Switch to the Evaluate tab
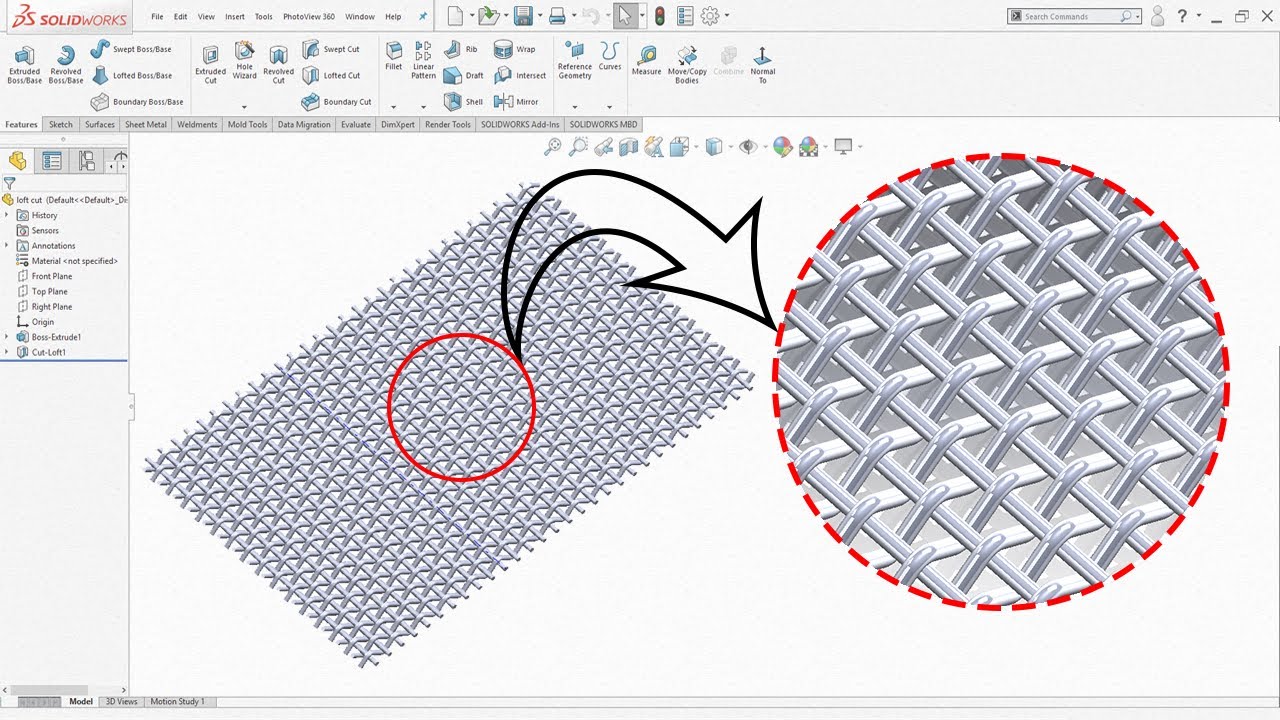This screenshot has height=720, width=1280. [x=355, y=125]
